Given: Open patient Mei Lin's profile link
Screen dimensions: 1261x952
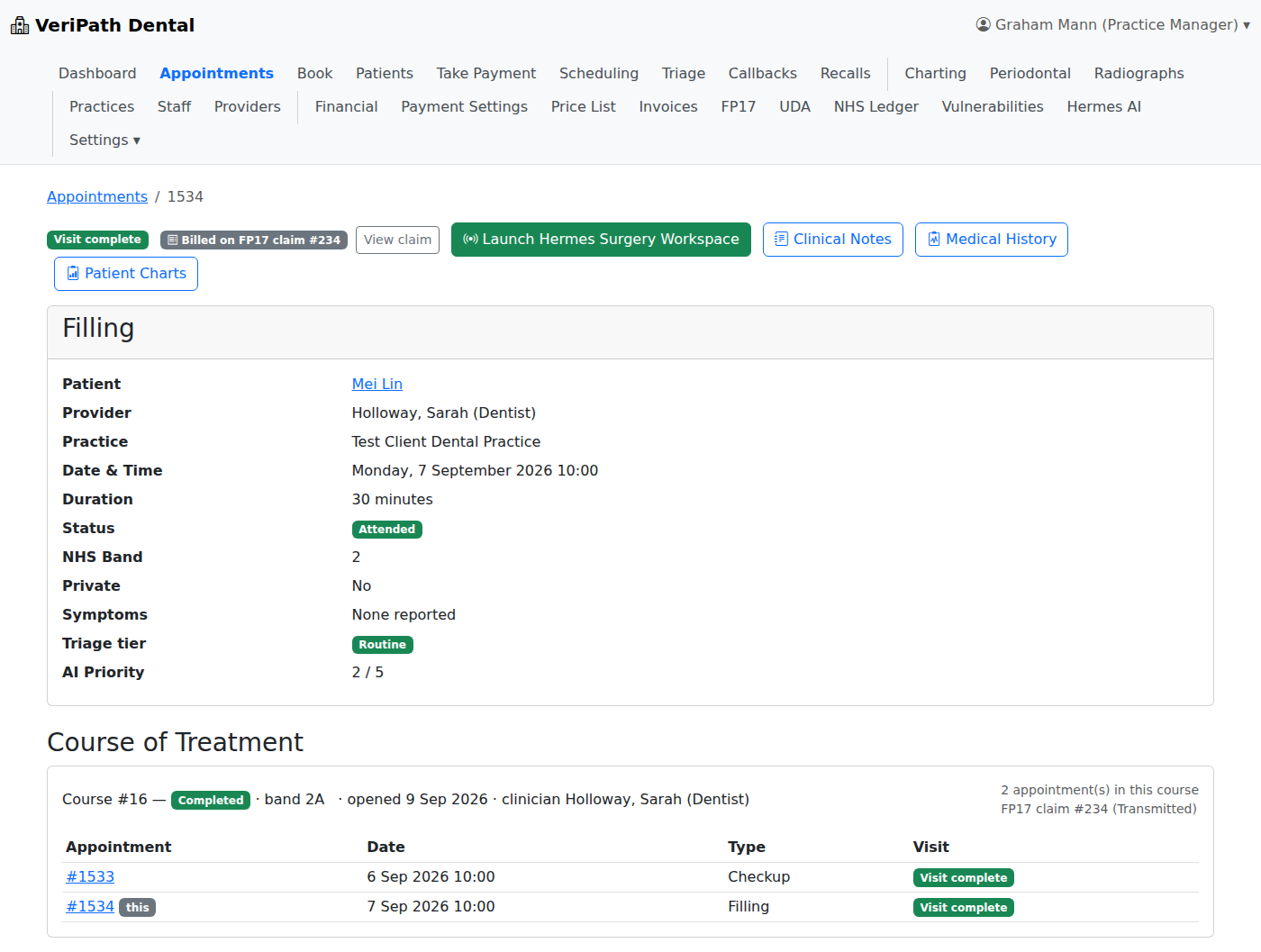Looking at the screenshot, I should (377, 384).
